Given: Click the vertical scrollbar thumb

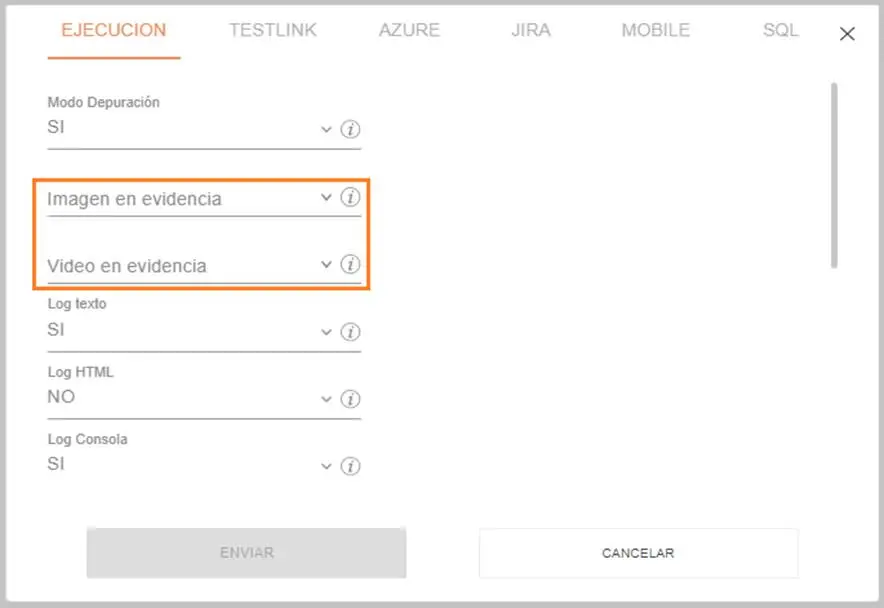Looking at the screenshot, I should point(834,175).
